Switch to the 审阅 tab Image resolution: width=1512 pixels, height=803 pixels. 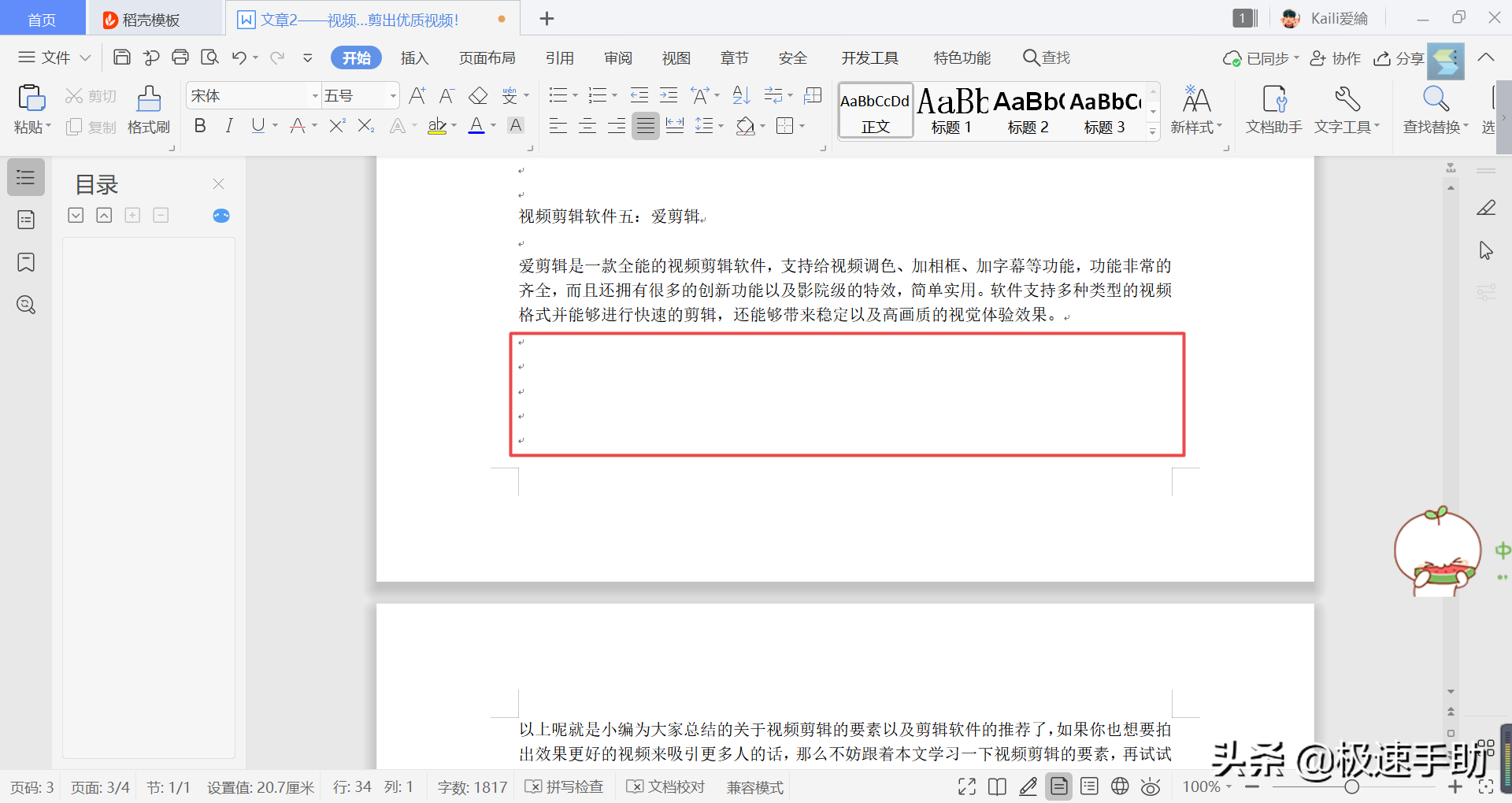click(x=618, y=57)
